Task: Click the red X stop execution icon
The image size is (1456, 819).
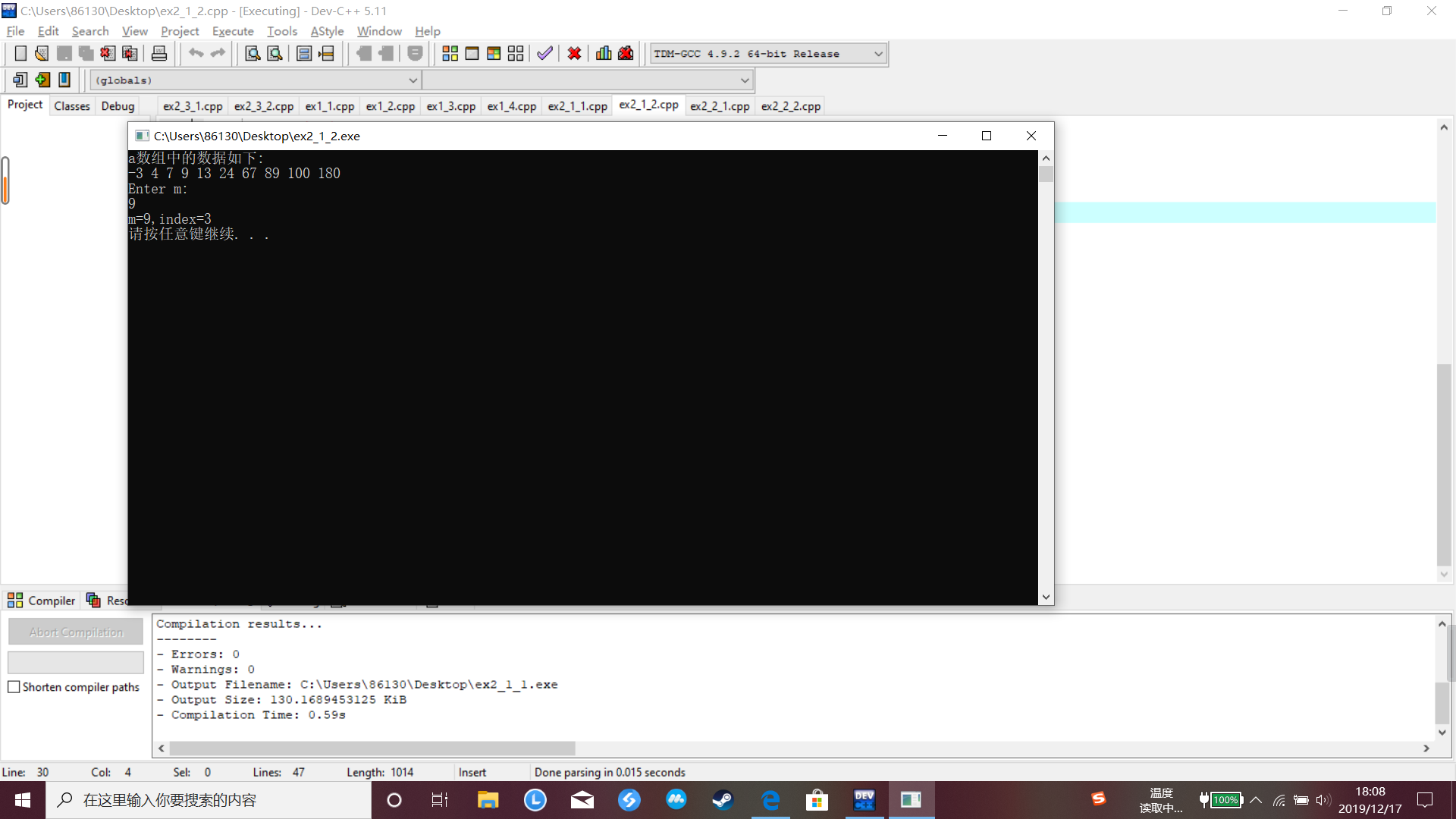Action: coord(574,53)
